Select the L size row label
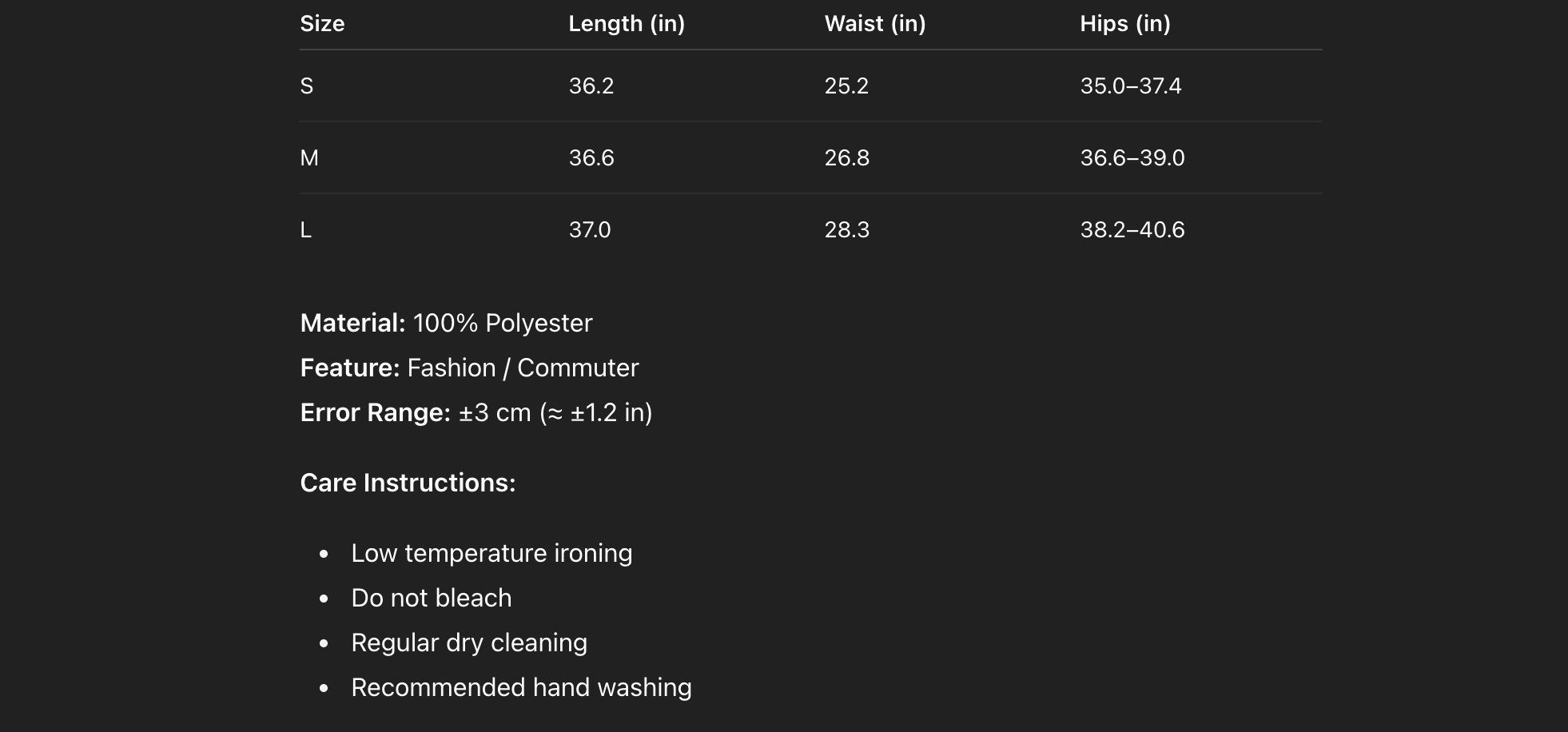The image size is (1568, 732). click(306, 230)
